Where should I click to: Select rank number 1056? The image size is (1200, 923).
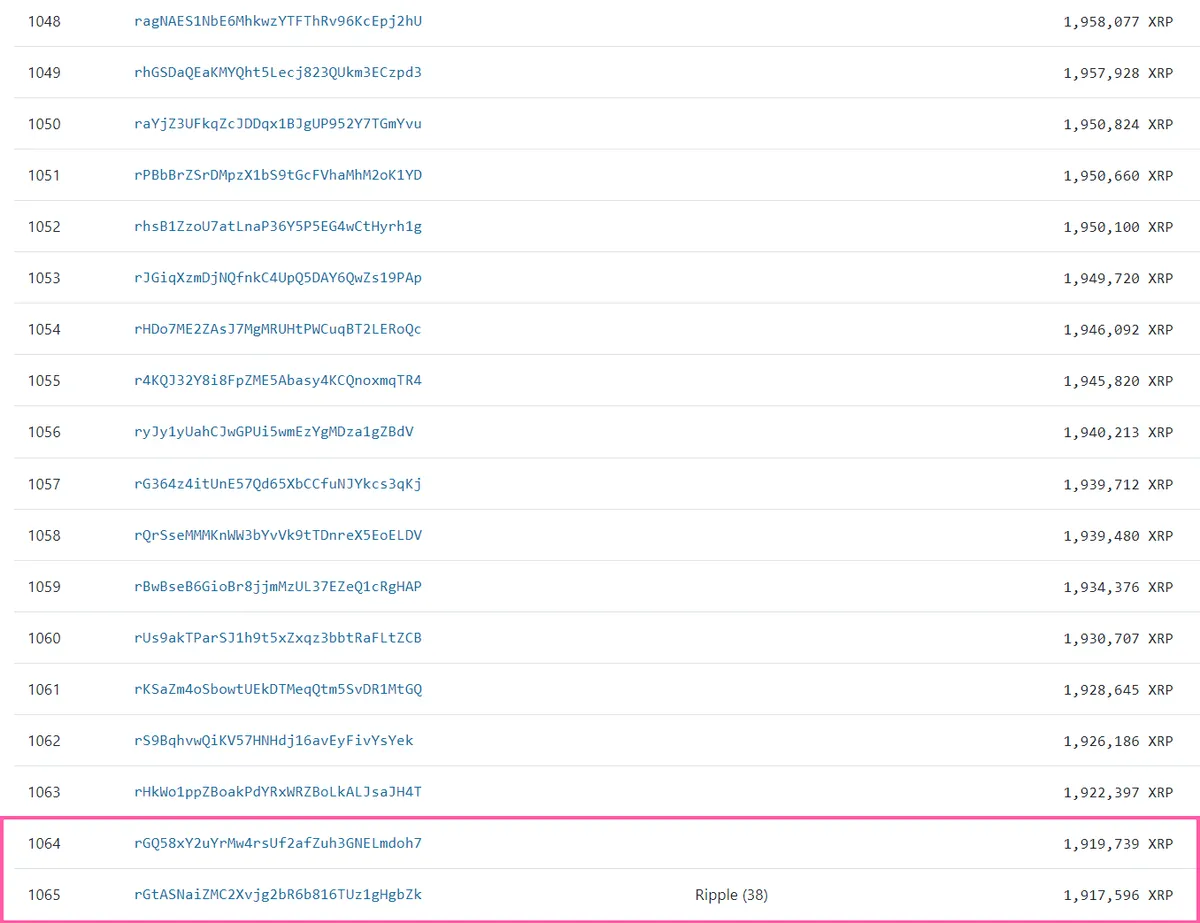click(x=44, y=432)
